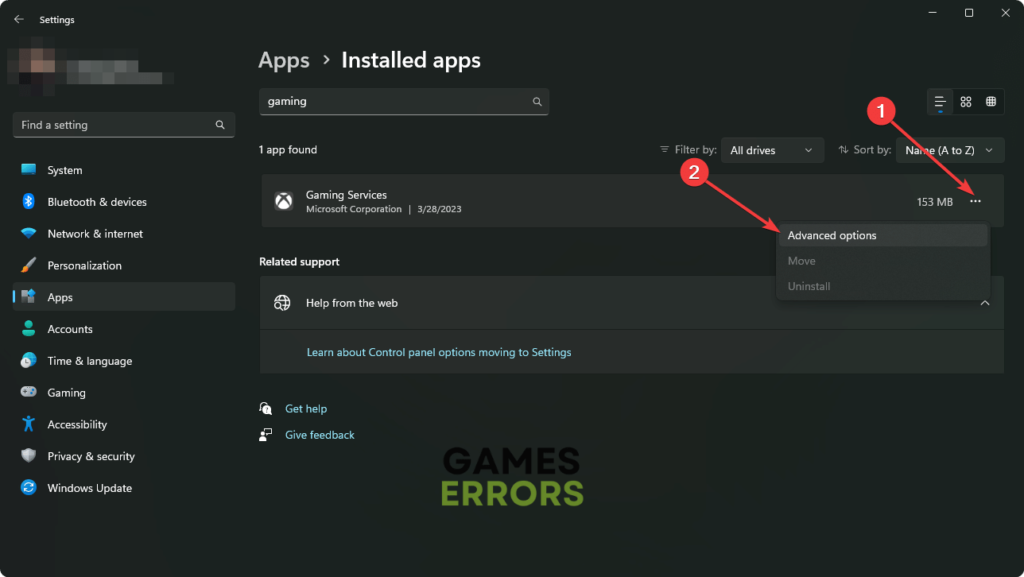Image resolution: width=1024 pixels, height=577 pixels.
Task: Click the Give feedback icon
Action: click(266, 434)
